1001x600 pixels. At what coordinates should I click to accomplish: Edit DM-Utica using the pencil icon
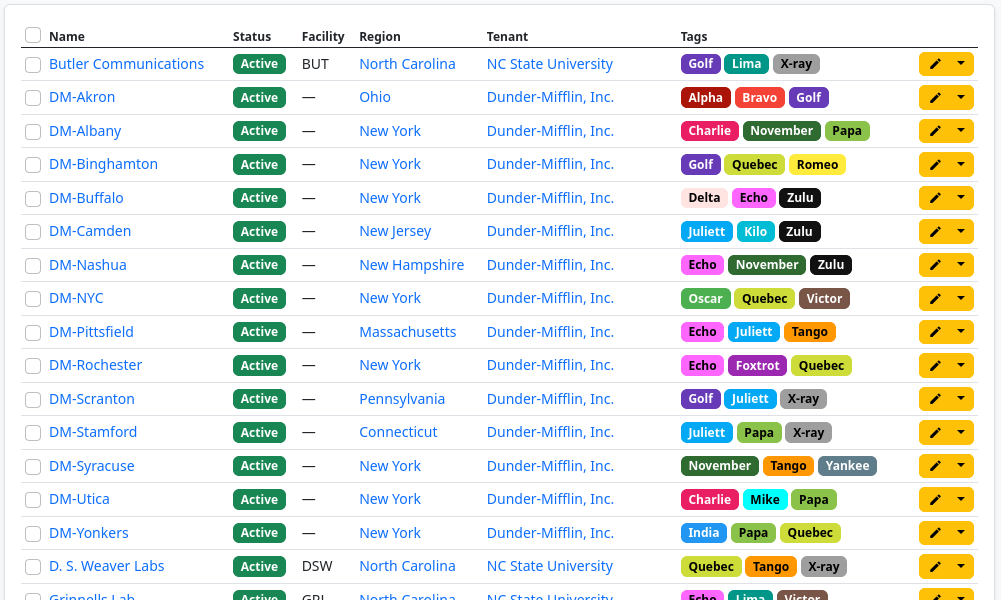coord(935,500)
